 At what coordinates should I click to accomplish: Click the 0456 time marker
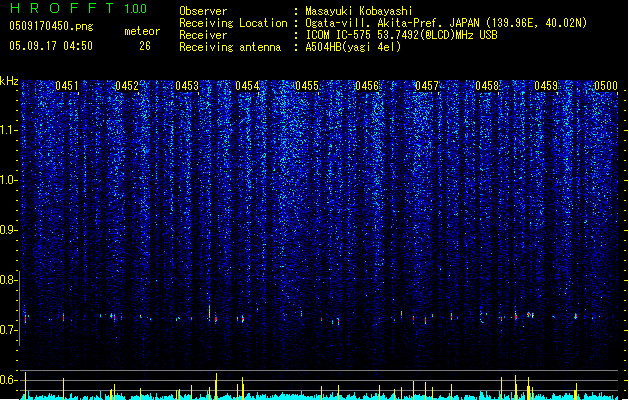pos(367,86)
